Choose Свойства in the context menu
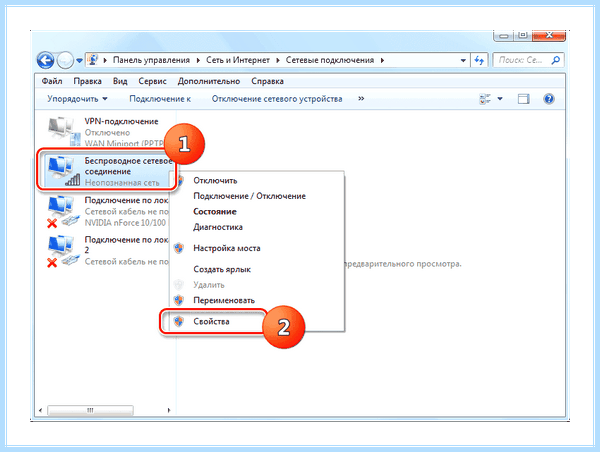600x452 pixels. tap(211, 321)
